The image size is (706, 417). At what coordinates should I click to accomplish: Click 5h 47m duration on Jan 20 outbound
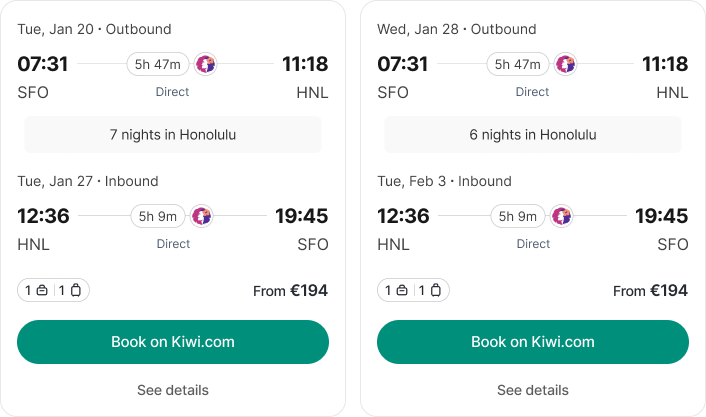158,64
